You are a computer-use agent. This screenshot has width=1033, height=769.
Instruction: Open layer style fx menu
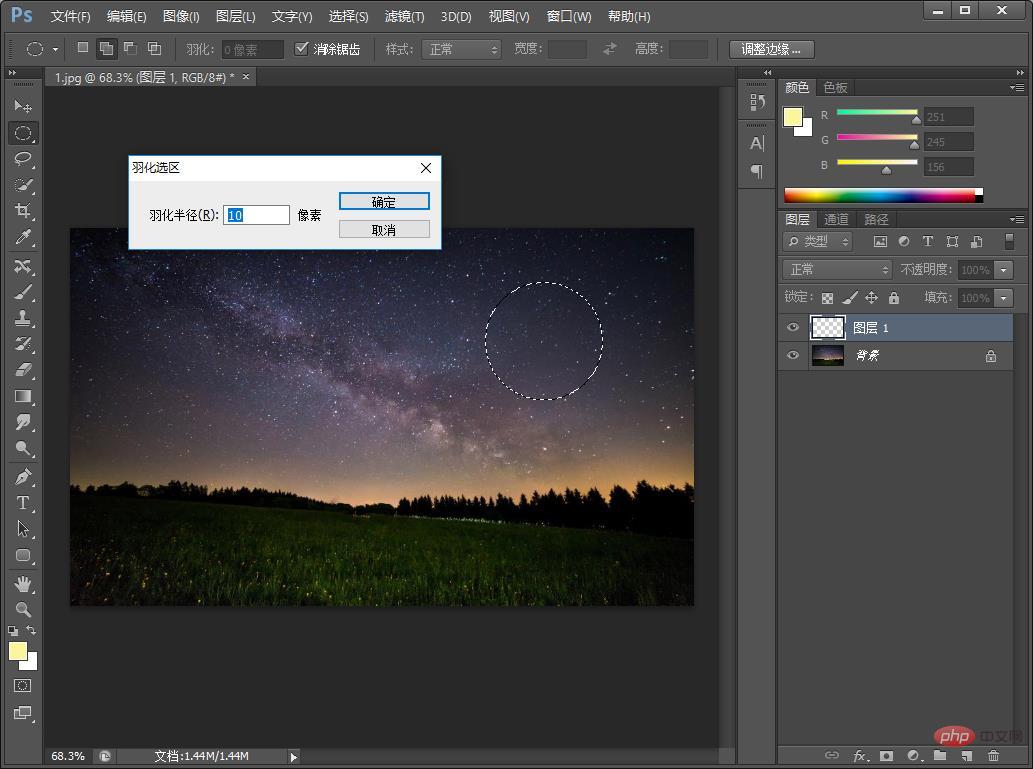tap(860, 756)
